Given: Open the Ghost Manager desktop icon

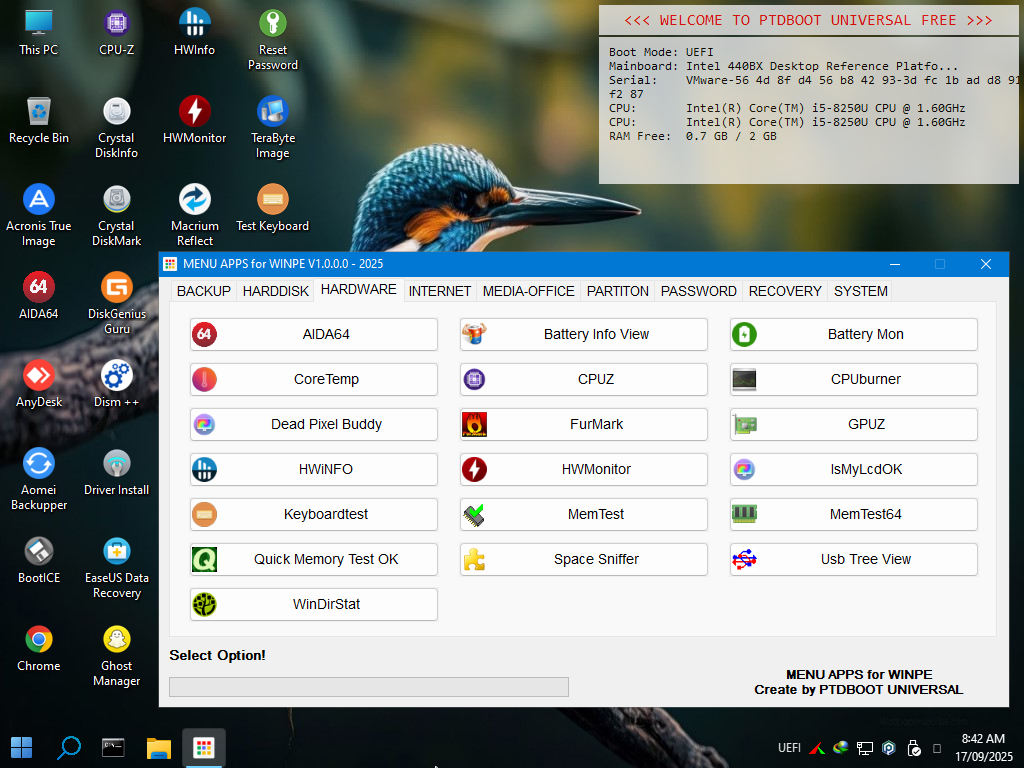Looking at the screenshot, I should [x=117, y=640].
